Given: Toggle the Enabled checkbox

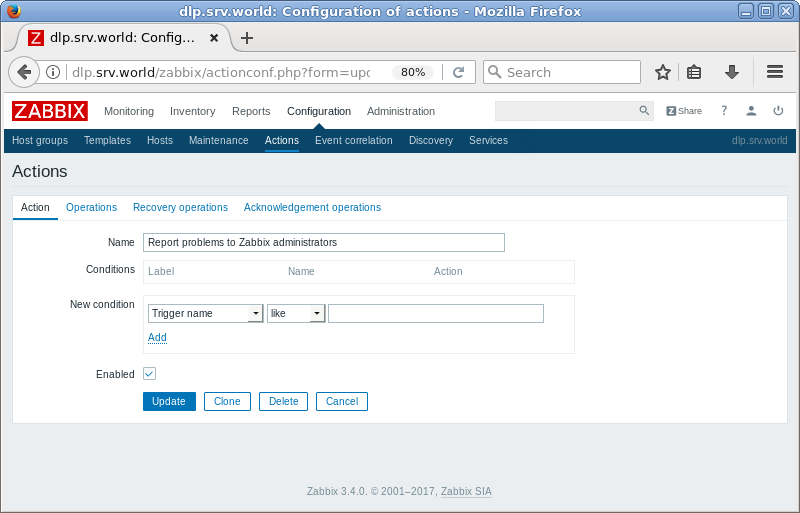Looking at the screenshot, I should (149, 374).
